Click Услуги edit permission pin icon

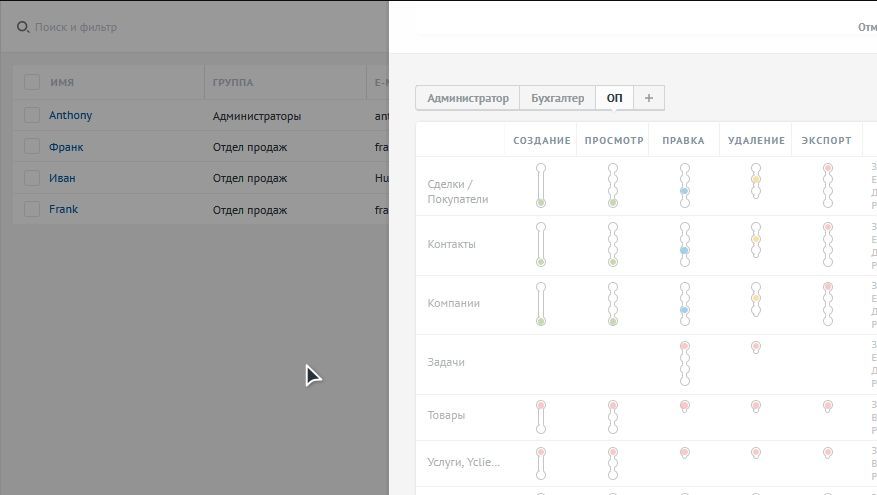click(684, 453)
